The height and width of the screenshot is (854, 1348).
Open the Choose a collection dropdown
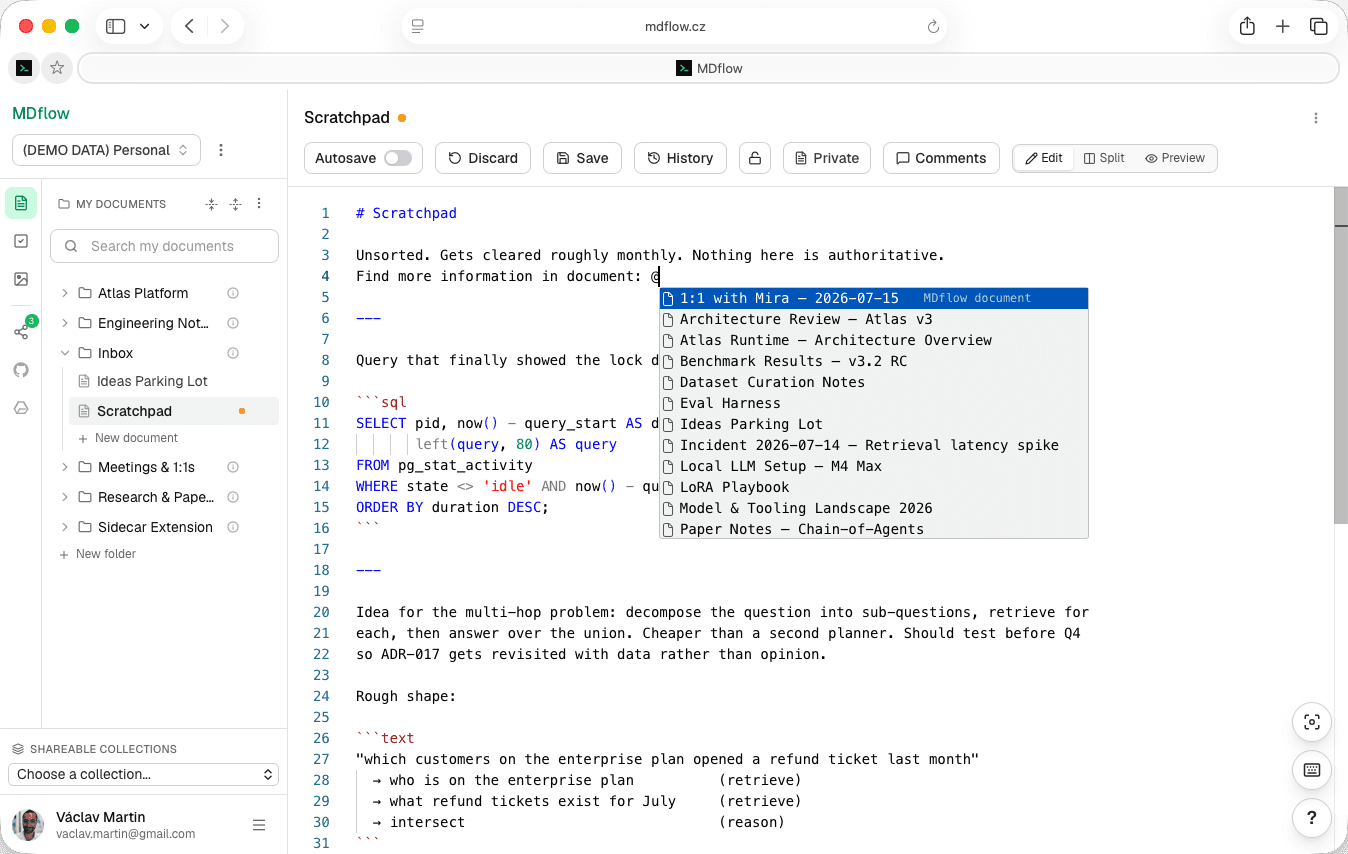(x=143, y=774)
